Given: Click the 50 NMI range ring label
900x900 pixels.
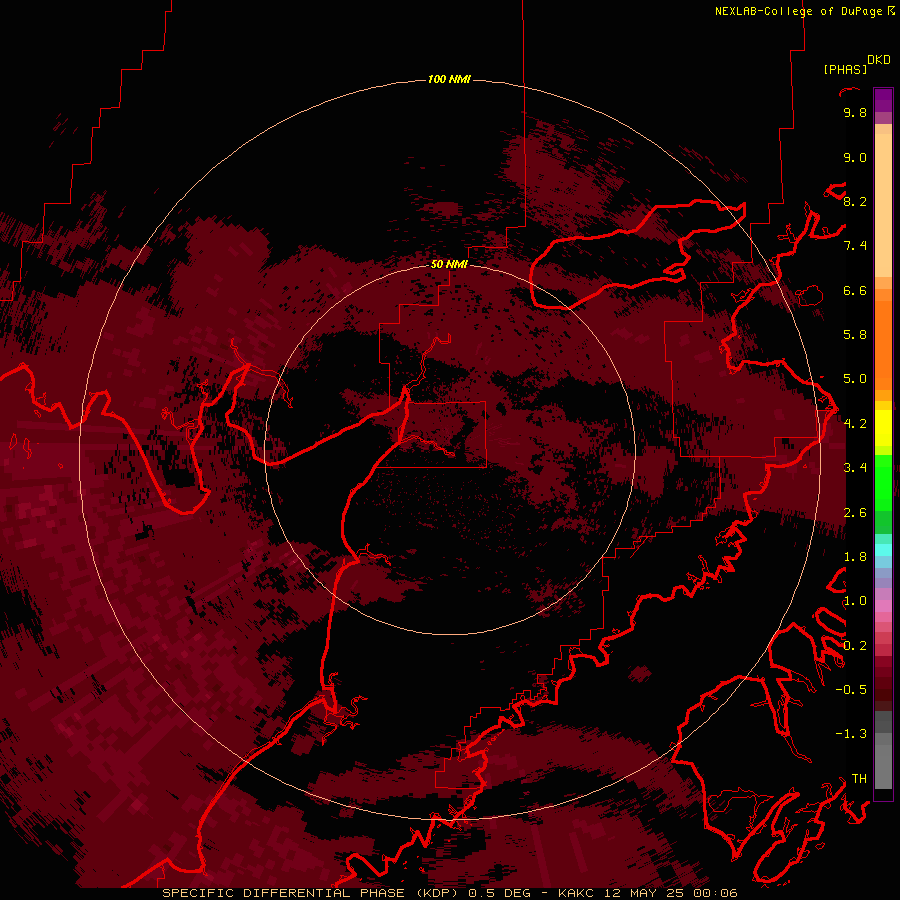Looking at the screenshot, I should click(x=449, y=264).
